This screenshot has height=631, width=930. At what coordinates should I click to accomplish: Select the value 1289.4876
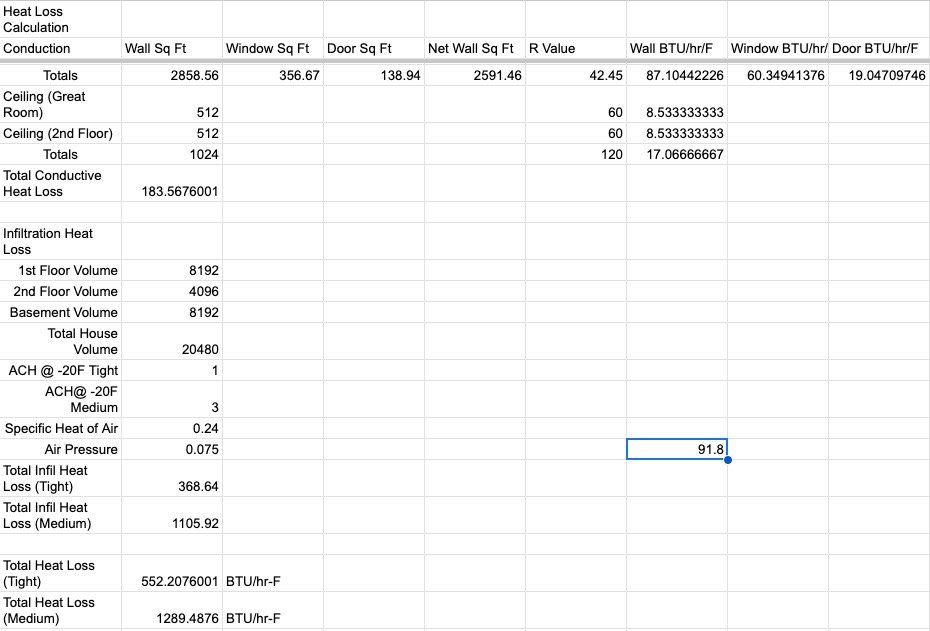pos(172,610)
